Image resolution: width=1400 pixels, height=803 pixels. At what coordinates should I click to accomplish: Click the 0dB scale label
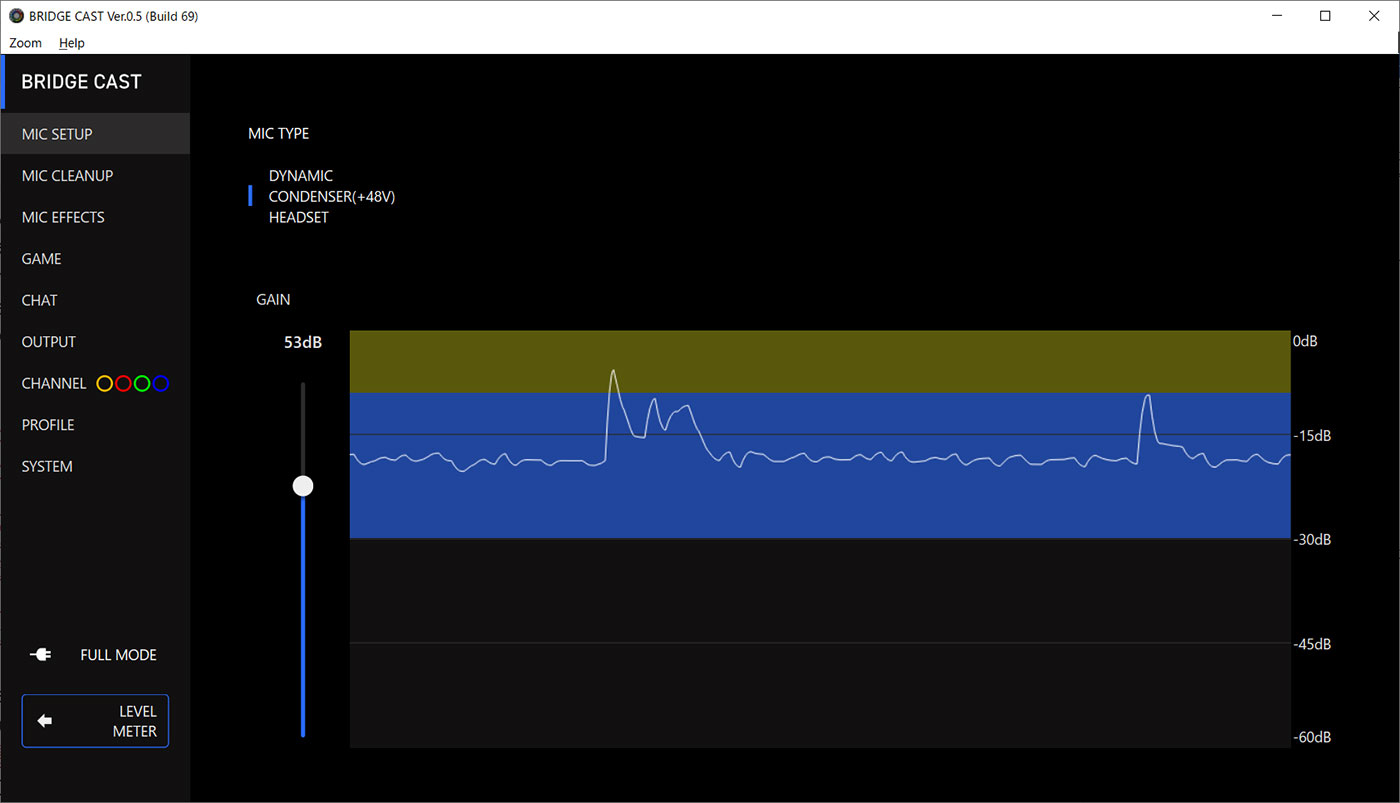coord(1305,341)
